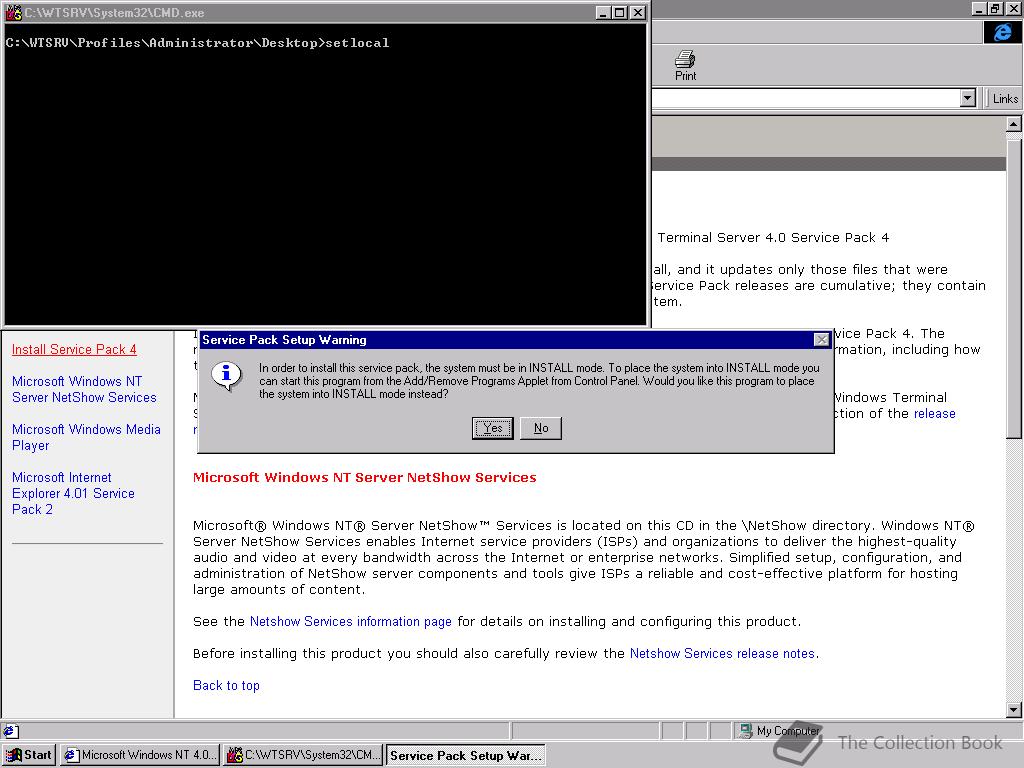Restore the Internet Explorer window

[x=995, y=8]
